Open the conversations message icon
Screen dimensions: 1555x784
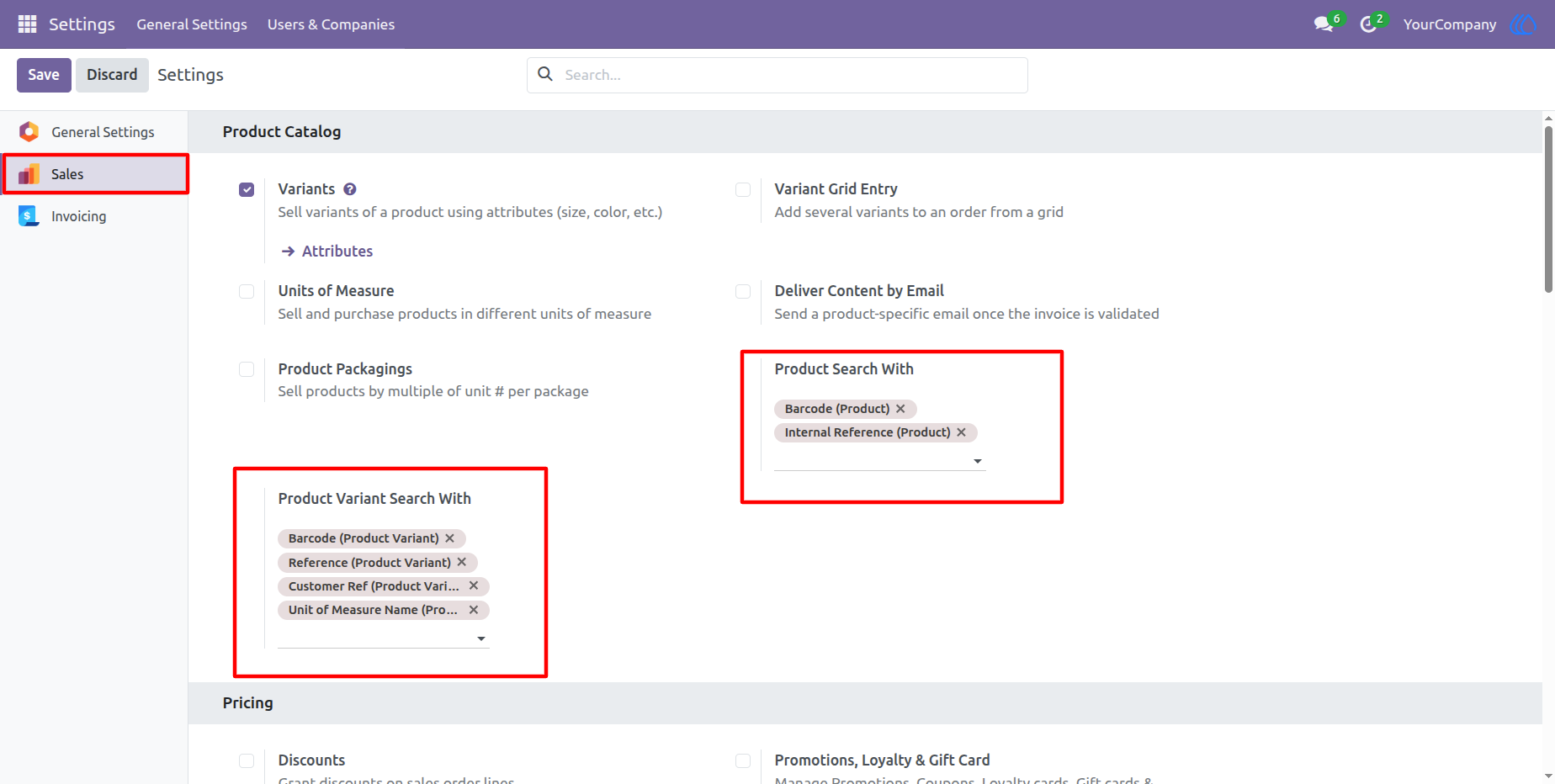(x=1324, y=24)
